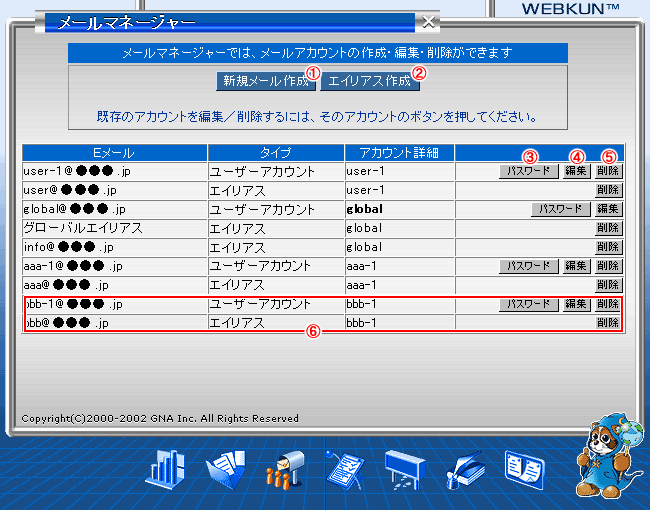Delete the info@ alias entry

[608, 247]
